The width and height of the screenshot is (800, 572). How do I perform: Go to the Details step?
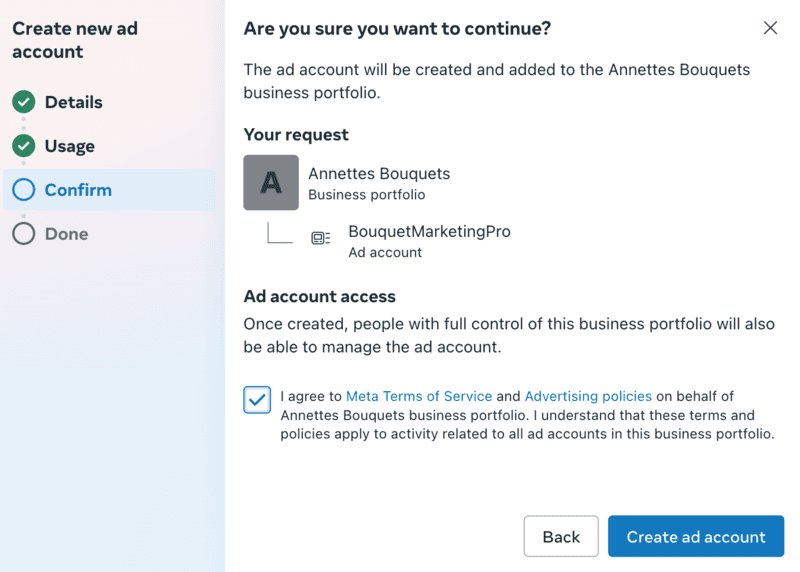[x=73, y=102]
